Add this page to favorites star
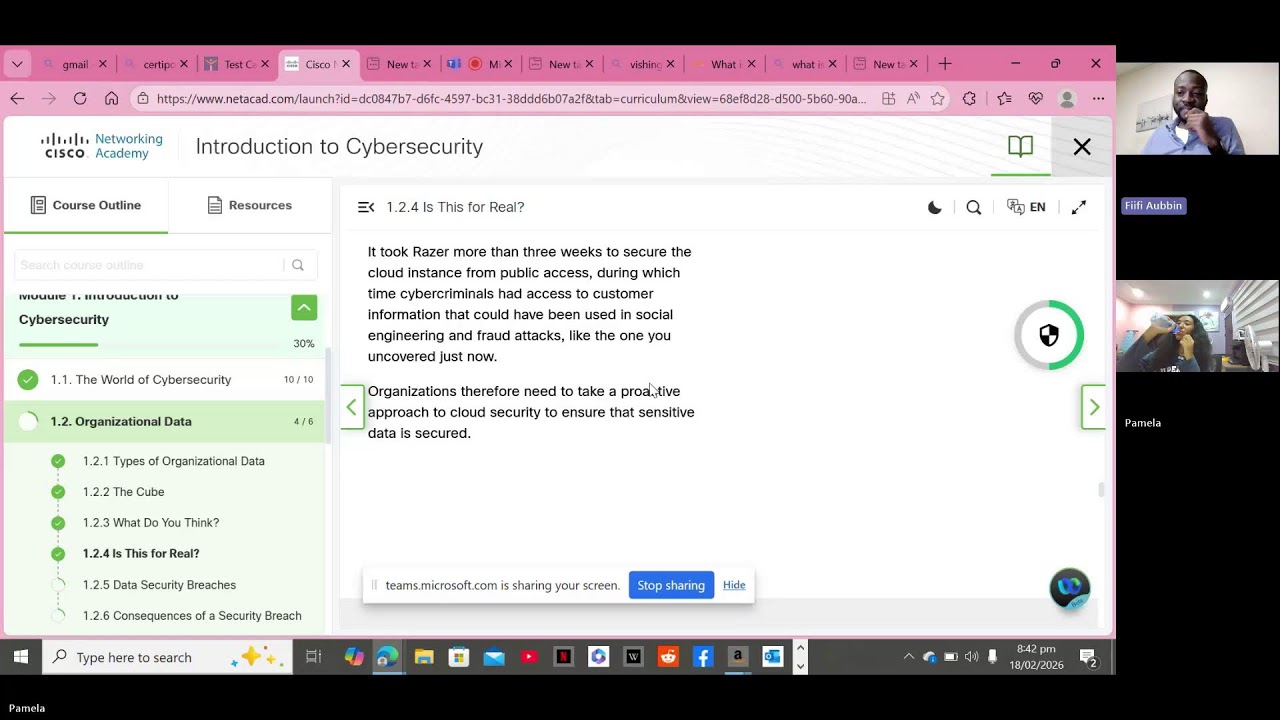Image resolution: width=1280 pixels, height=720 pixels. click(x=937, y=99)
